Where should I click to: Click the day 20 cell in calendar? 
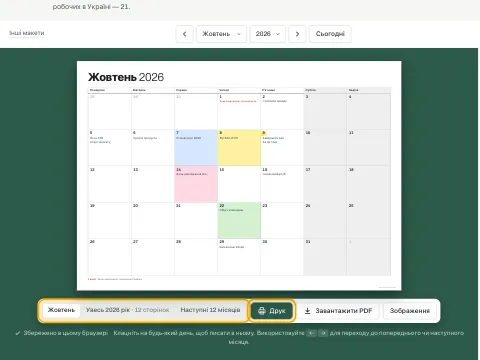pyautogui.click(x=153, y=220)
